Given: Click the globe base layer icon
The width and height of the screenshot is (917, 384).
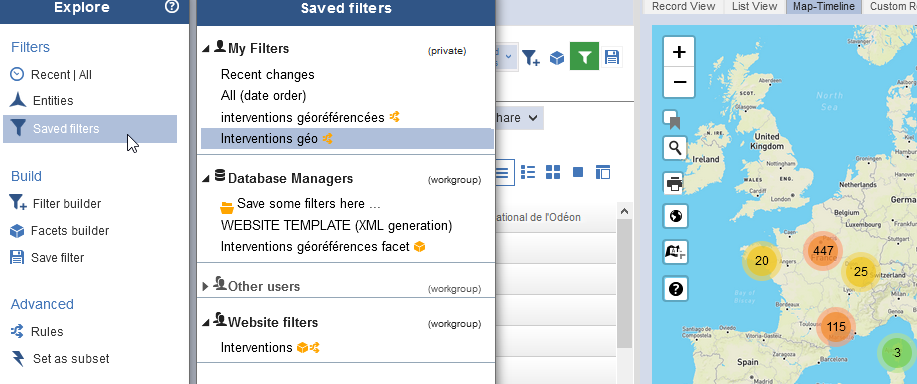Looking at the screenshot, I should (675, 216).
